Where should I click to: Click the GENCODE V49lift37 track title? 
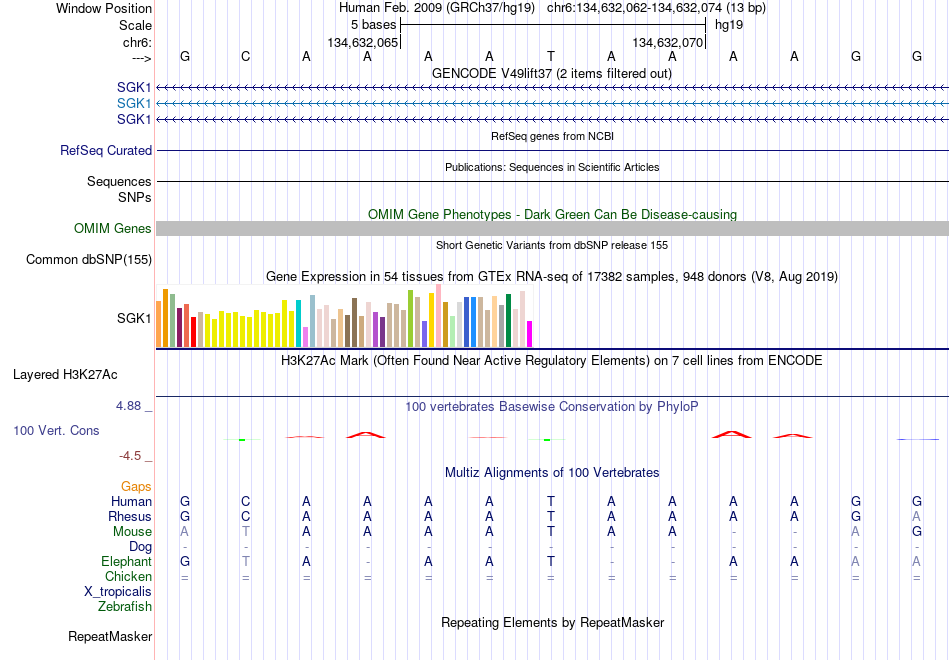(x=552, y=73)
